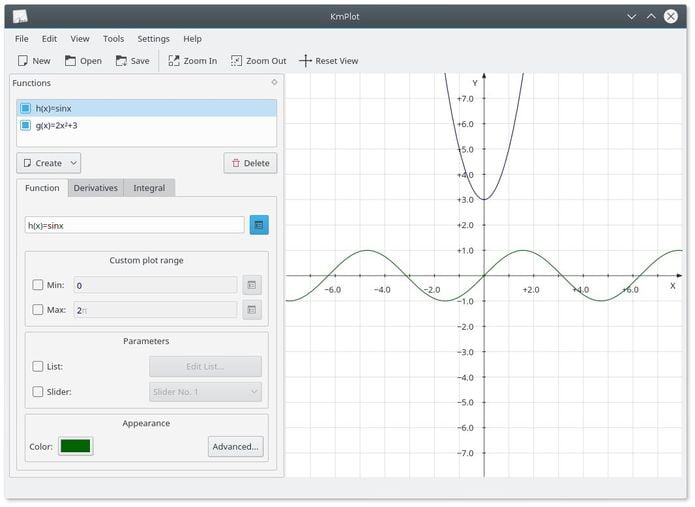Click the h(x)=sinx equation input field

click(134, 225)
